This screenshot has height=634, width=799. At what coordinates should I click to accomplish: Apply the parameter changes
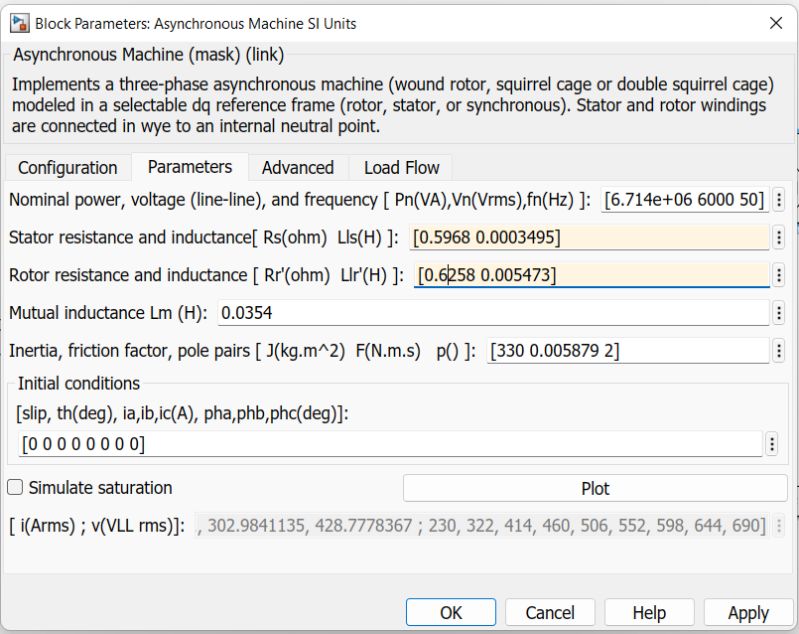[x=749, y=612]
